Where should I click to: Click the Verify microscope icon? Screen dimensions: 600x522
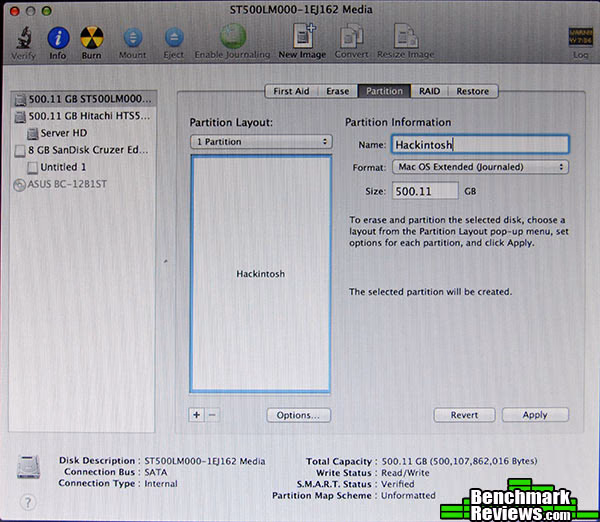tap(24, 38)
